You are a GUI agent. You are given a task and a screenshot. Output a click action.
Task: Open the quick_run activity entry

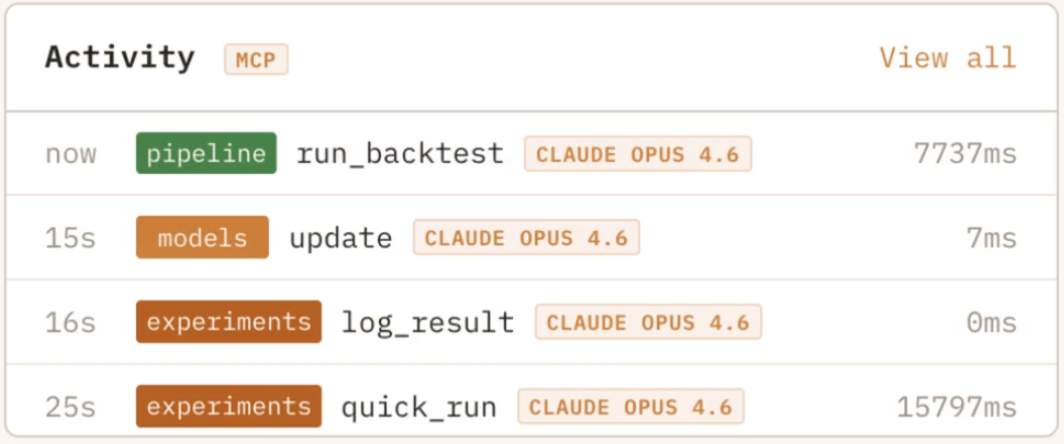419,407
